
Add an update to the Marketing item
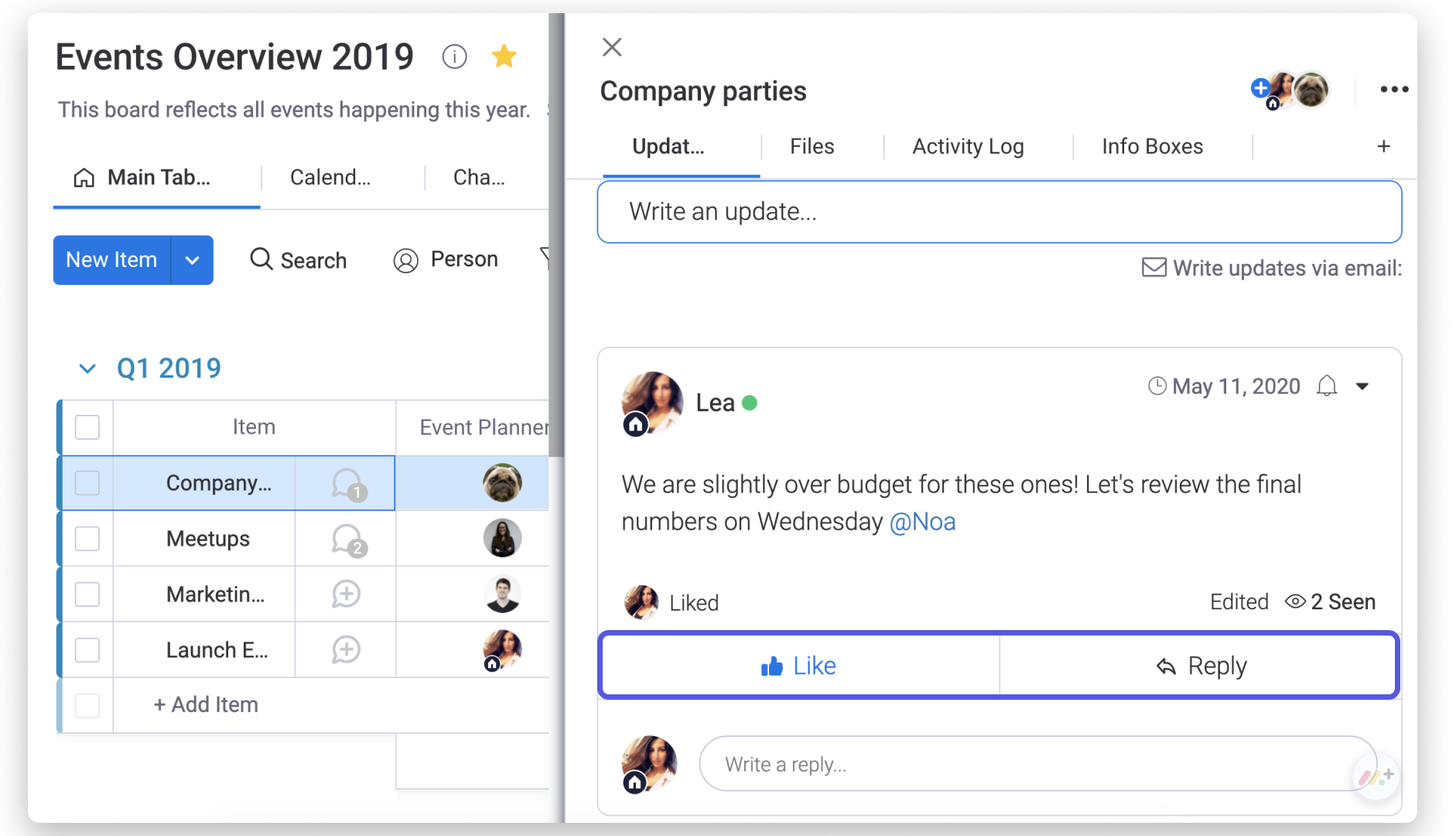pyautogui.click(x=345, y=594)
